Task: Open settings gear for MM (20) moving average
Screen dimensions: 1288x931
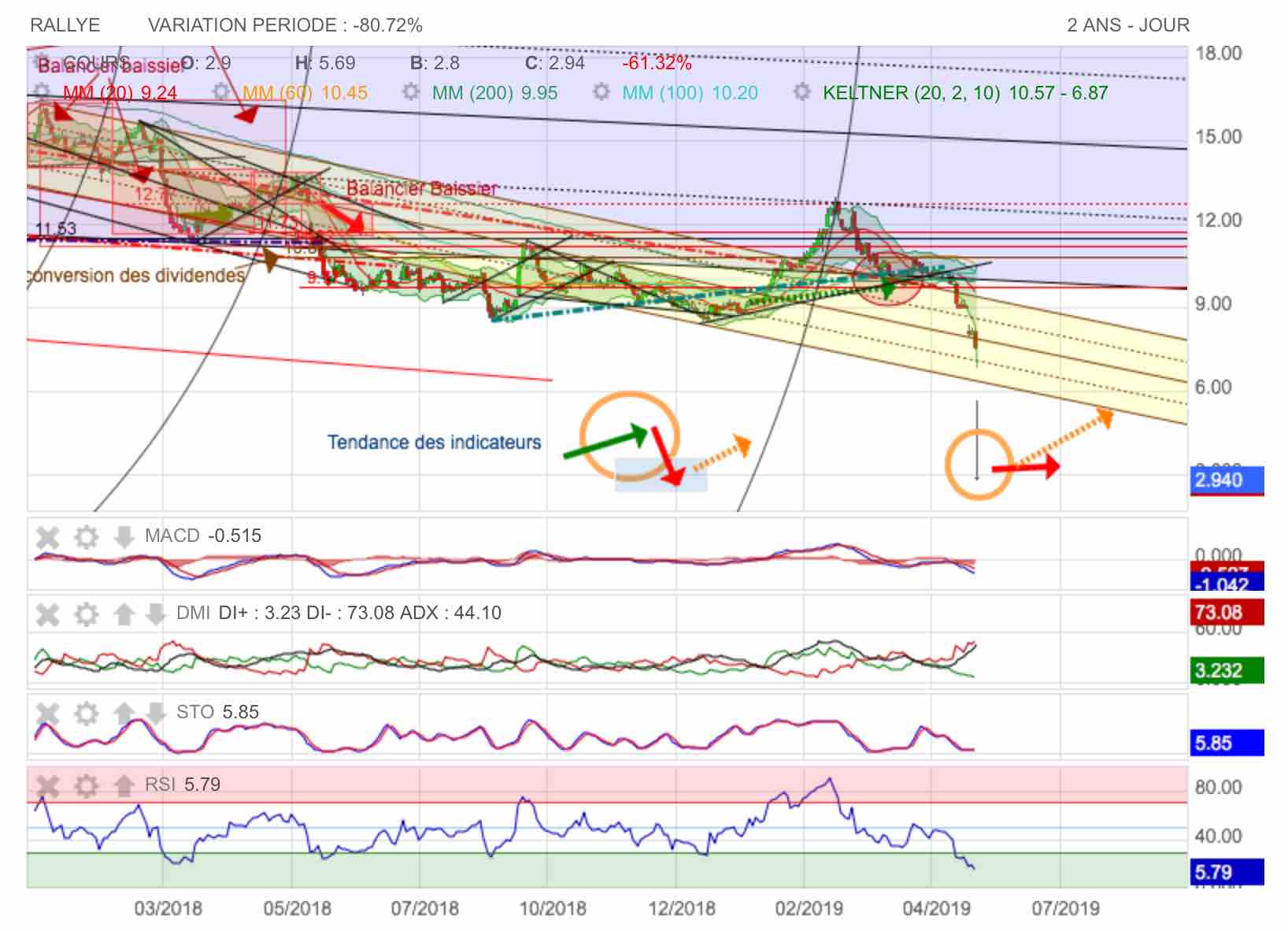Action: click(x=43, y=92)
